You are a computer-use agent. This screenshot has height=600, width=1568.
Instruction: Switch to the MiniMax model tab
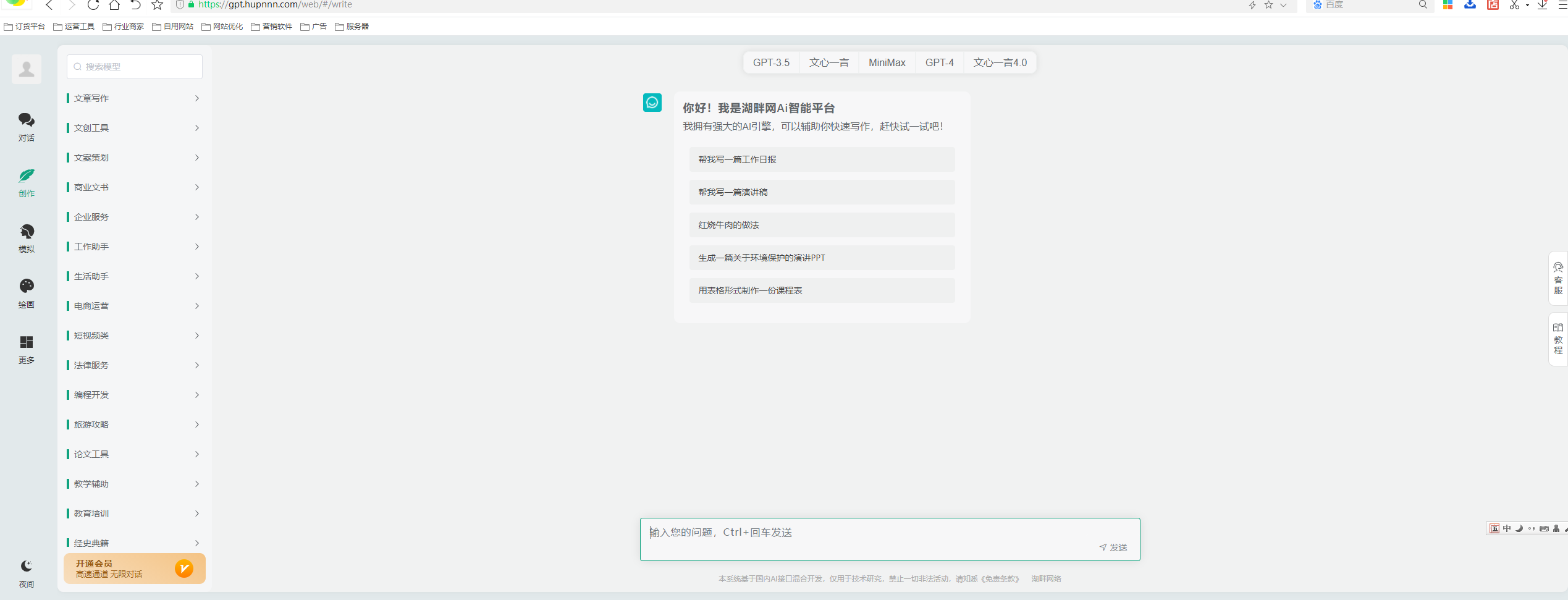coord(887,62)
